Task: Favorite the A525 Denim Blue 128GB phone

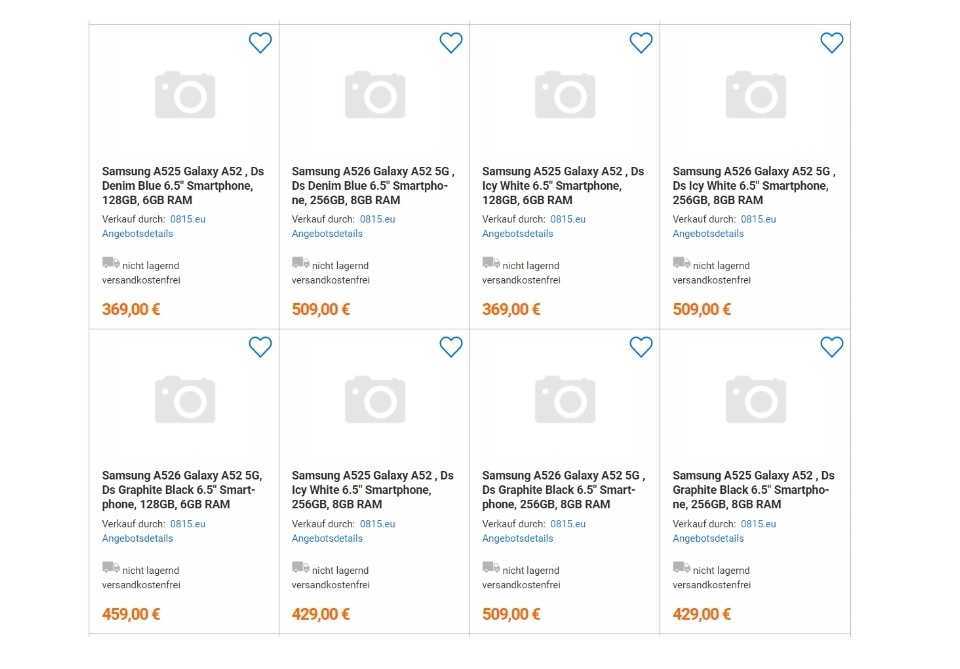Action: tap(260, 43)
